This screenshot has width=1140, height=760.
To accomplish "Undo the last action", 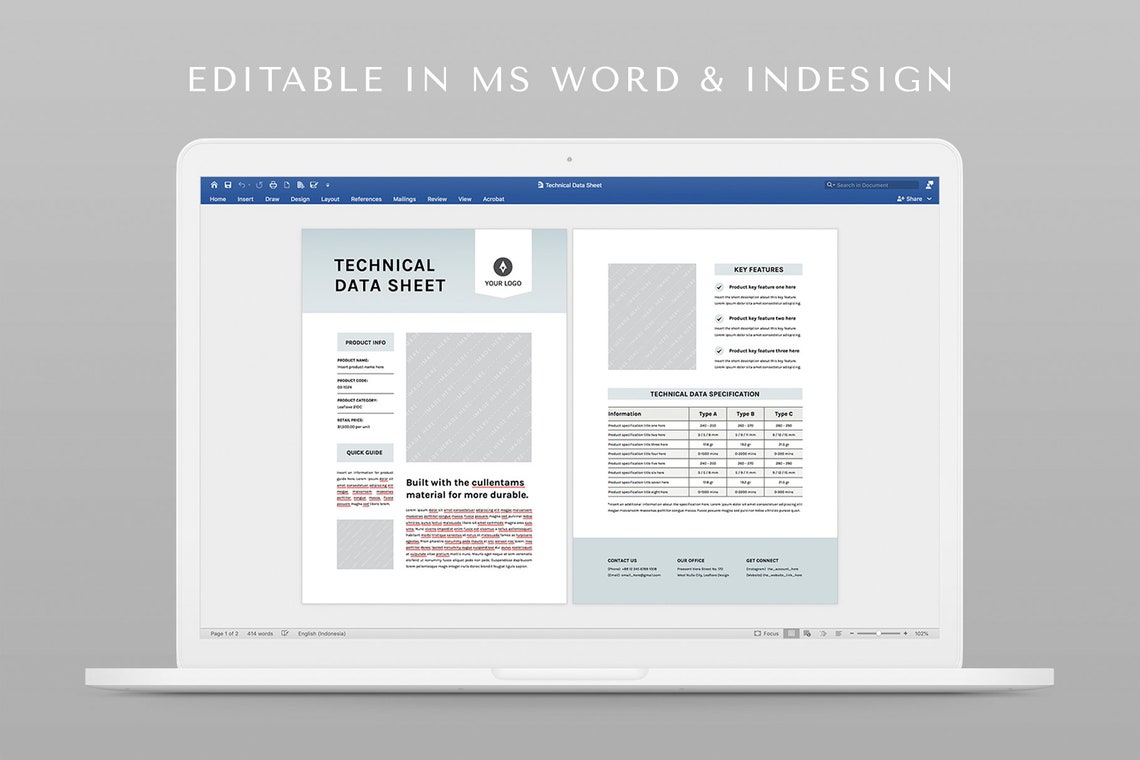I will (x=239, y=185).
